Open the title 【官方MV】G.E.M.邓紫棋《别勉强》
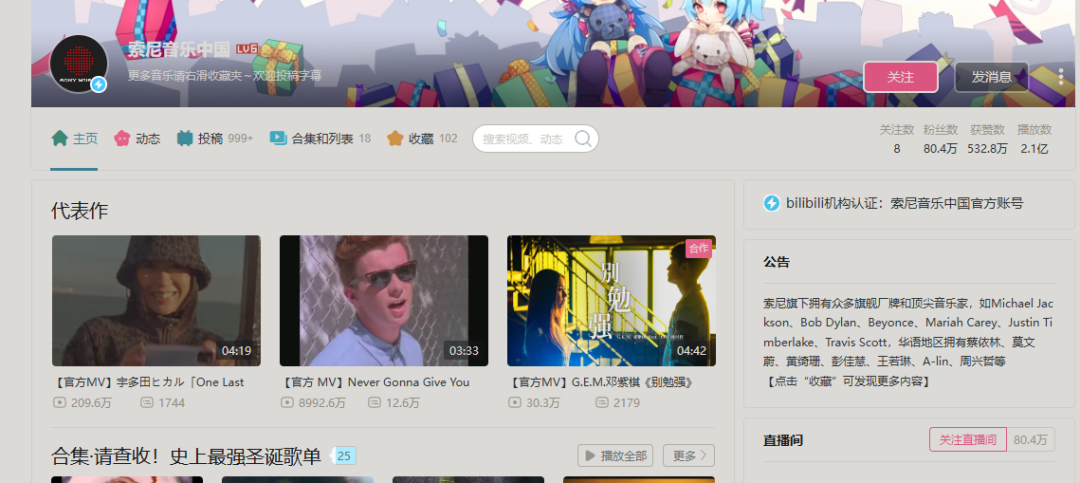1080x483 pixels. click(600, 382)
